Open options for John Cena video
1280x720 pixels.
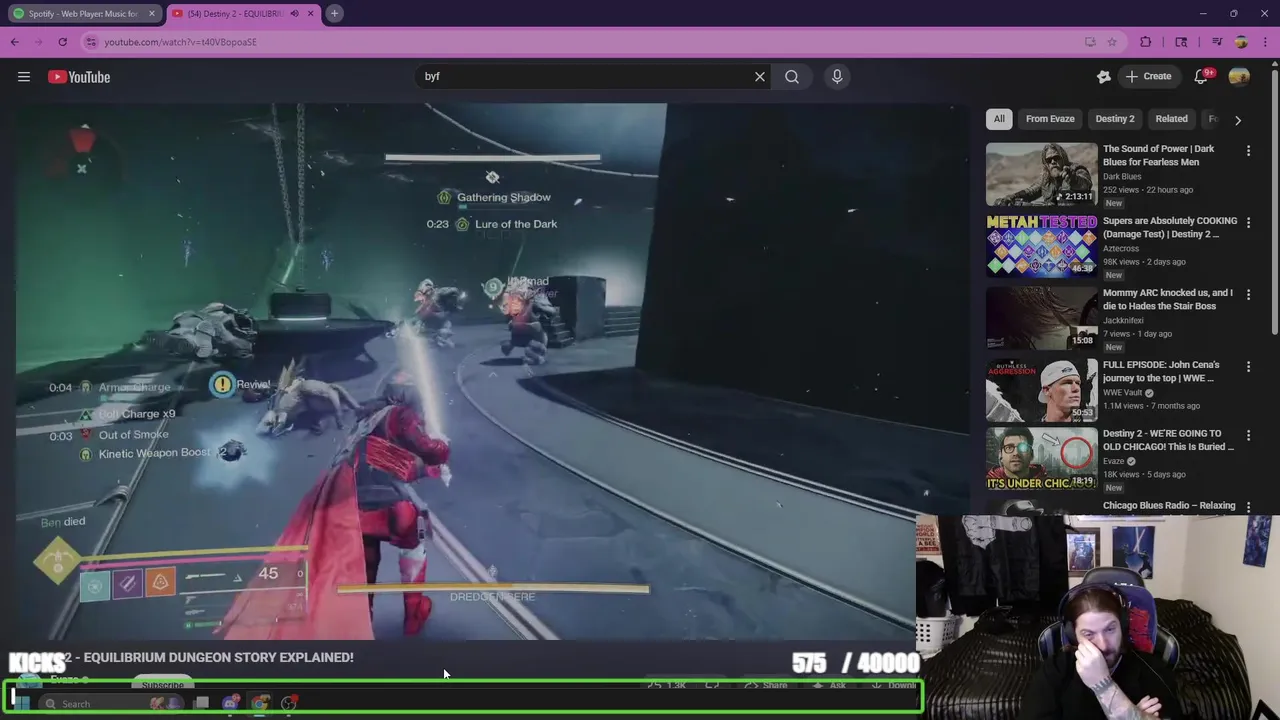coord(1248,366)
